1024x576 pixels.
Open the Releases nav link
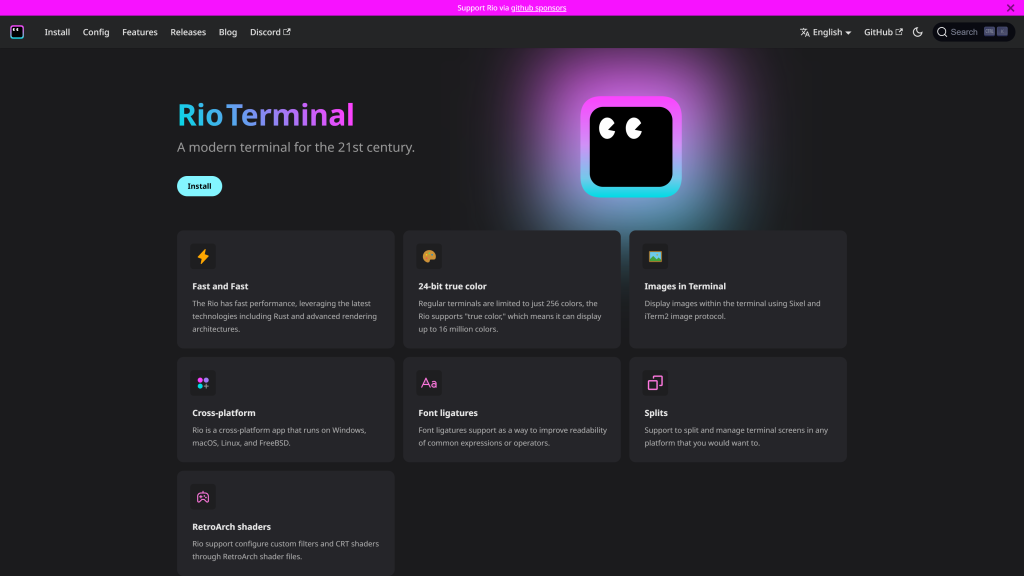click(x=188, y=32)
